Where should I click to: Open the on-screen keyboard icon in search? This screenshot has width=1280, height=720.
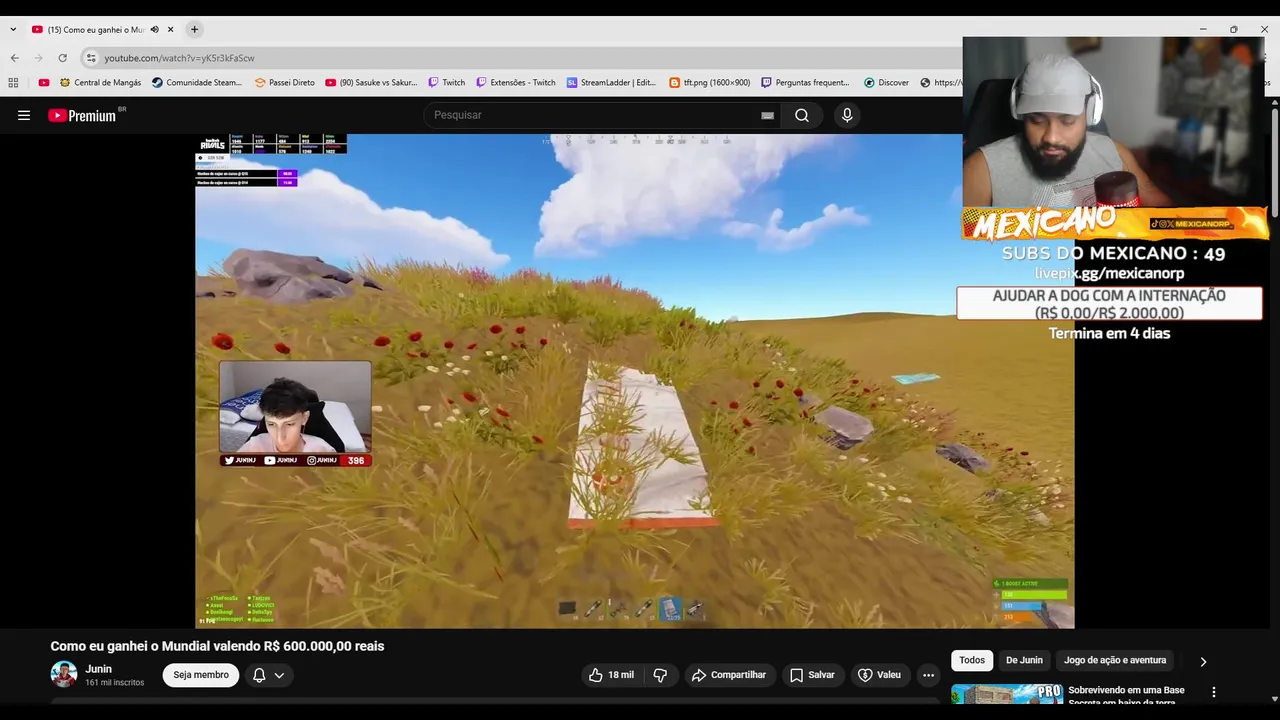tap(767, 115)
